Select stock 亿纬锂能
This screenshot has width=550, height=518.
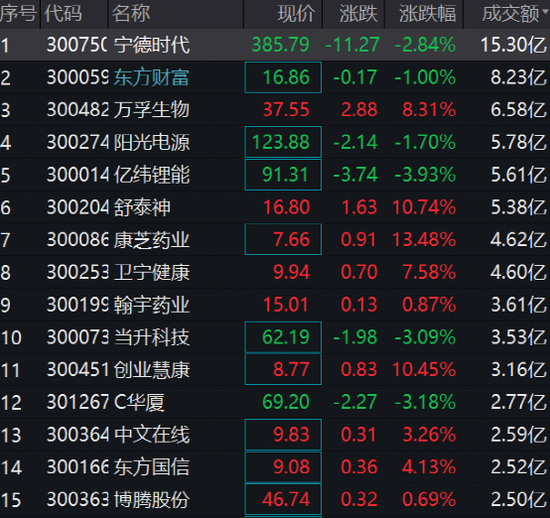[x=152, y=175]
